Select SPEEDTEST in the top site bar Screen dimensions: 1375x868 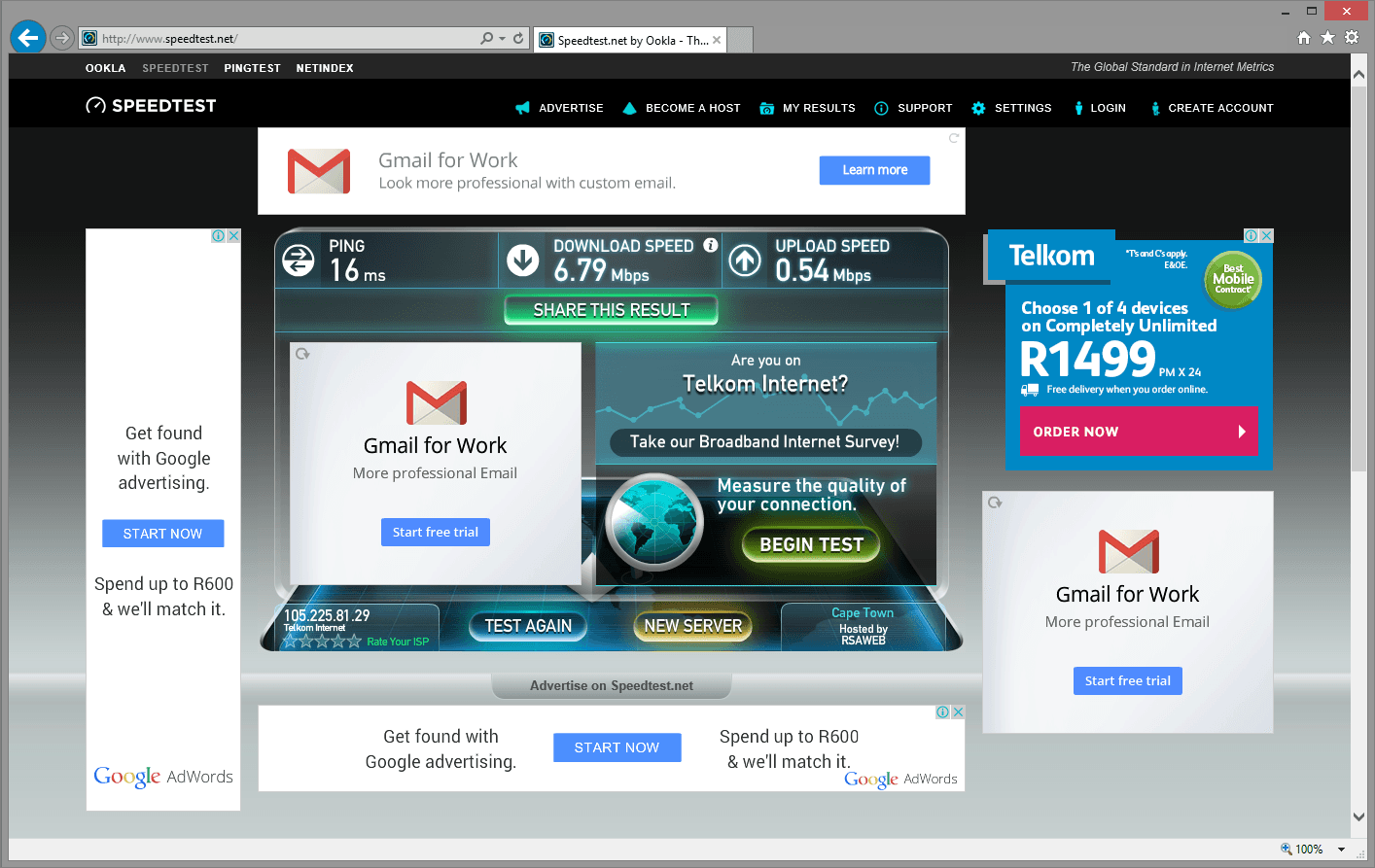coord(175,68)
